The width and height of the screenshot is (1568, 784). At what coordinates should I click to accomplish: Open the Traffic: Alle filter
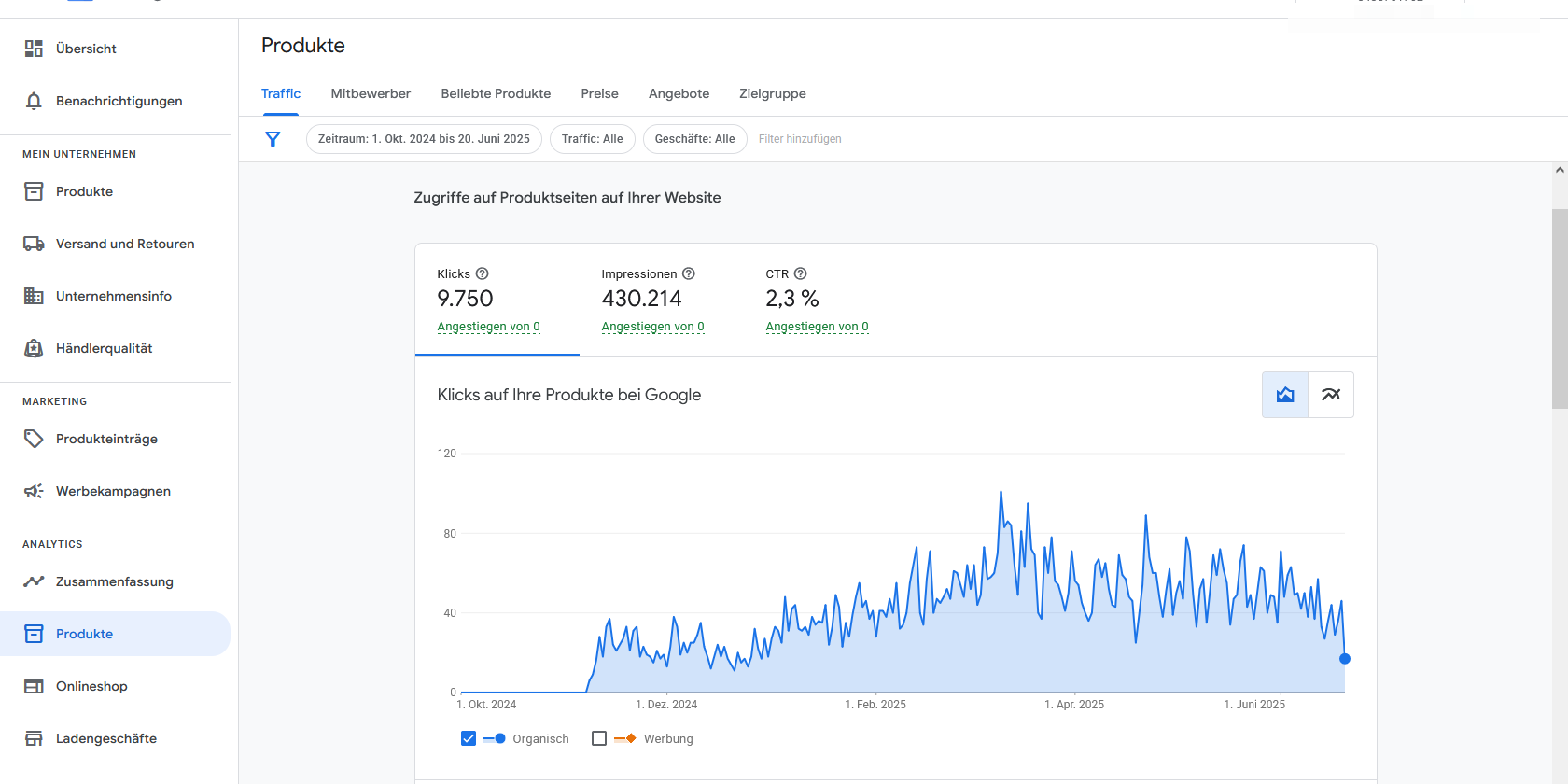(x=593, y=139)
